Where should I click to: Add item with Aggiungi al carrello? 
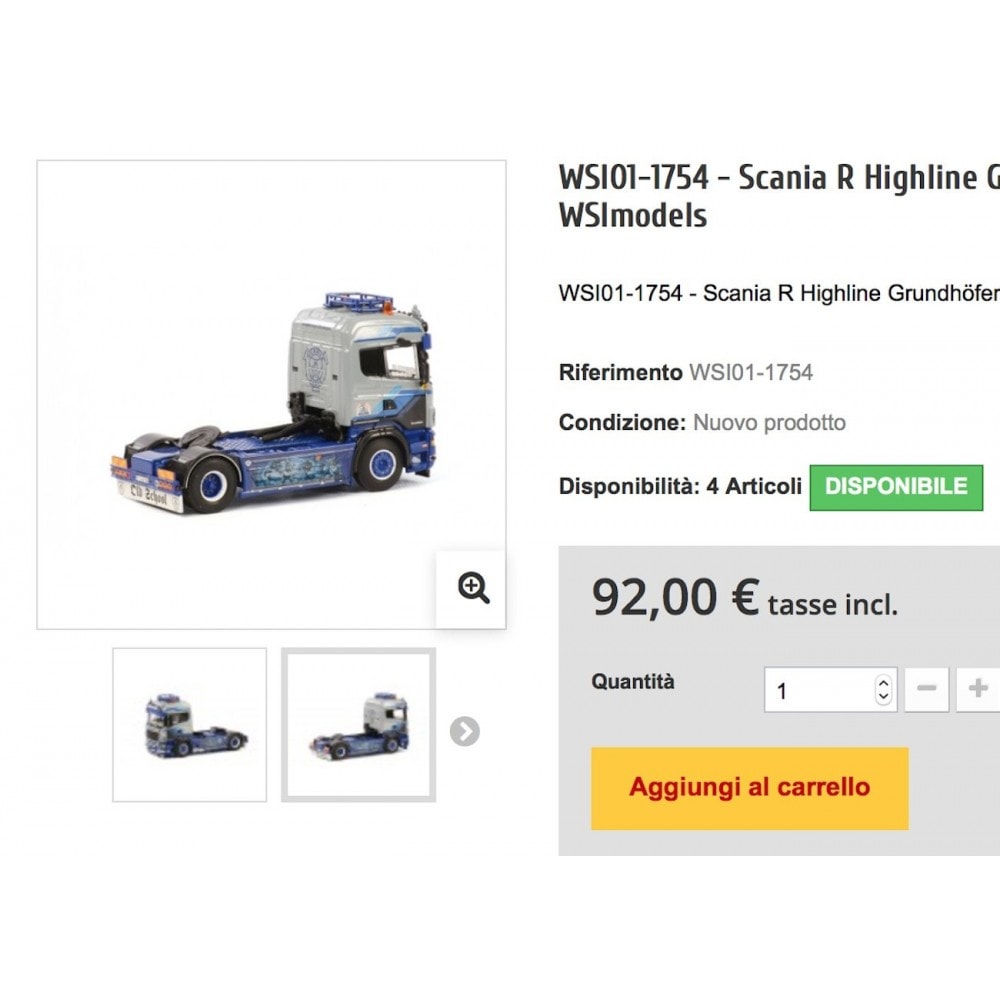click(x=749, y=788)
